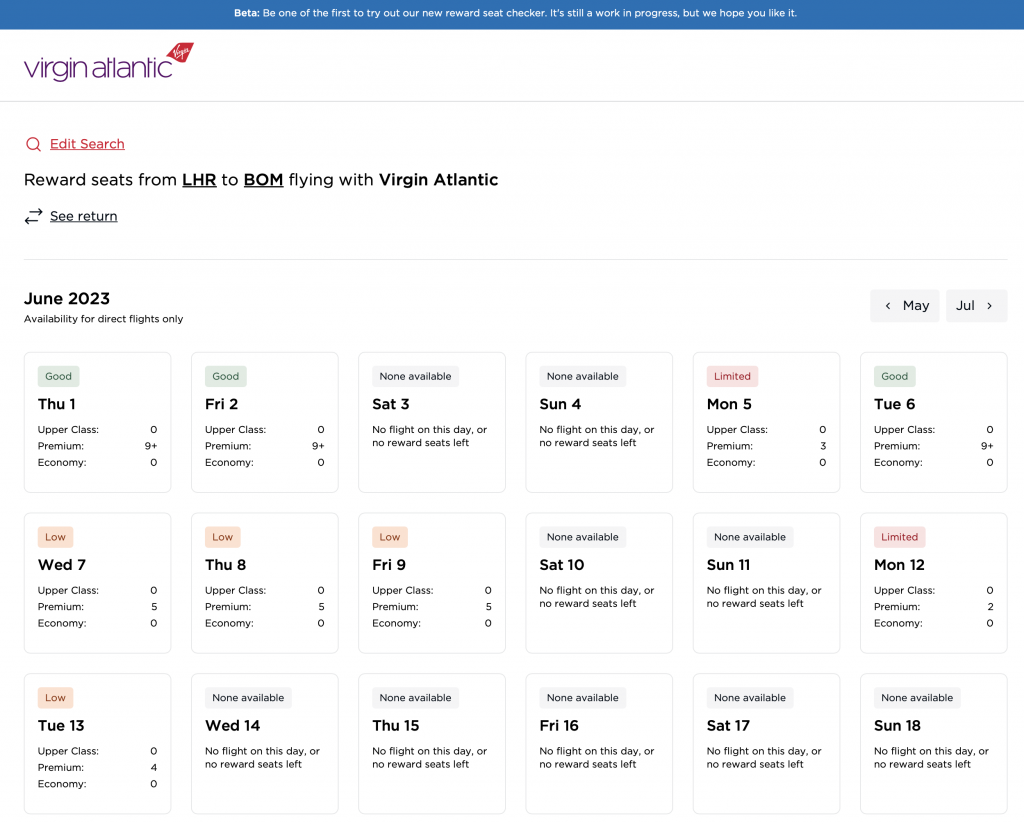Select the Thu 1 availability card
1024x825 pixels.
tap(97, 422)
